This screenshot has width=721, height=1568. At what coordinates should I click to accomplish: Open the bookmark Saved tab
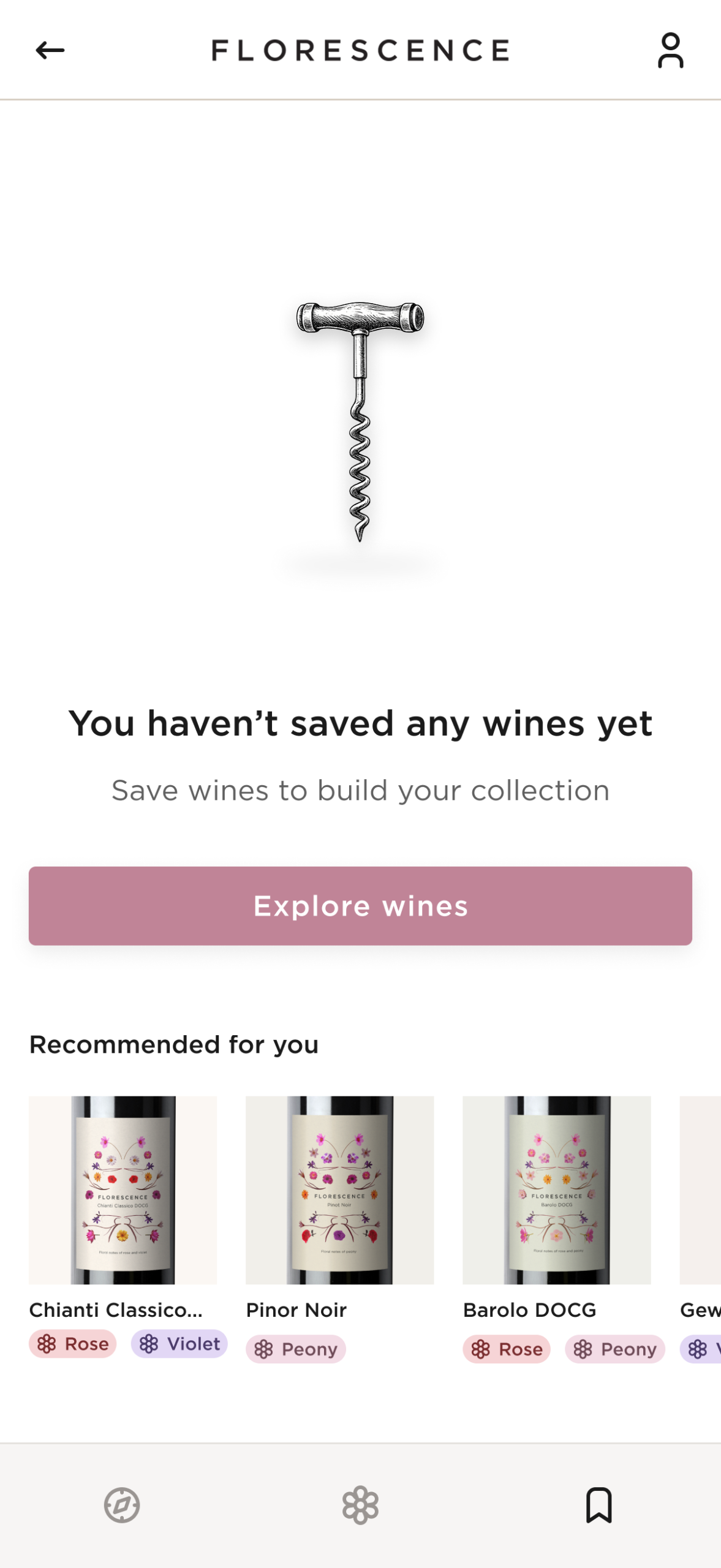click(598, 1505)
